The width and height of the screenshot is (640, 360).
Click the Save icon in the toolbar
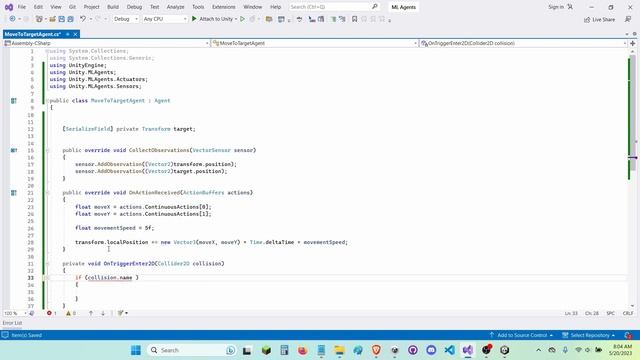point(62,19)
